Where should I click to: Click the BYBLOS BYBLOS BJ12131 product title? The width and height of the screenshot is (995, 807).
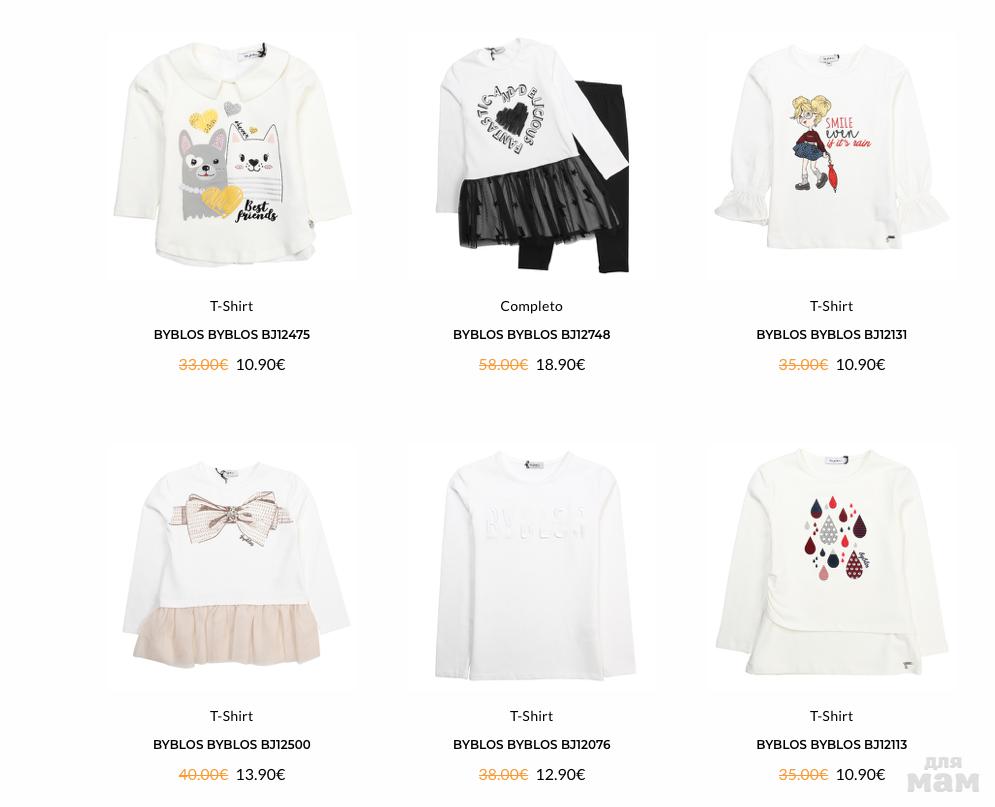pos(831,334)
